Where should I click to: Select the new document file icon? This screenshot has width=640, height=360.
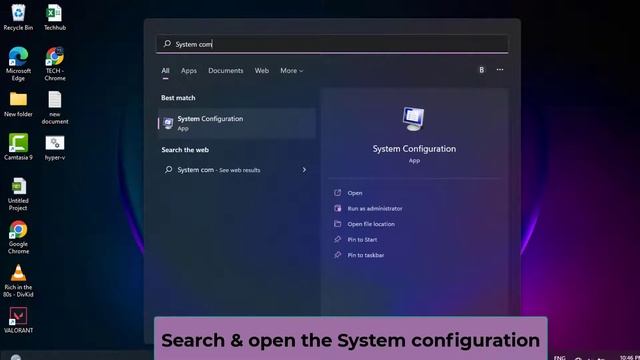[x=55, y=107]
